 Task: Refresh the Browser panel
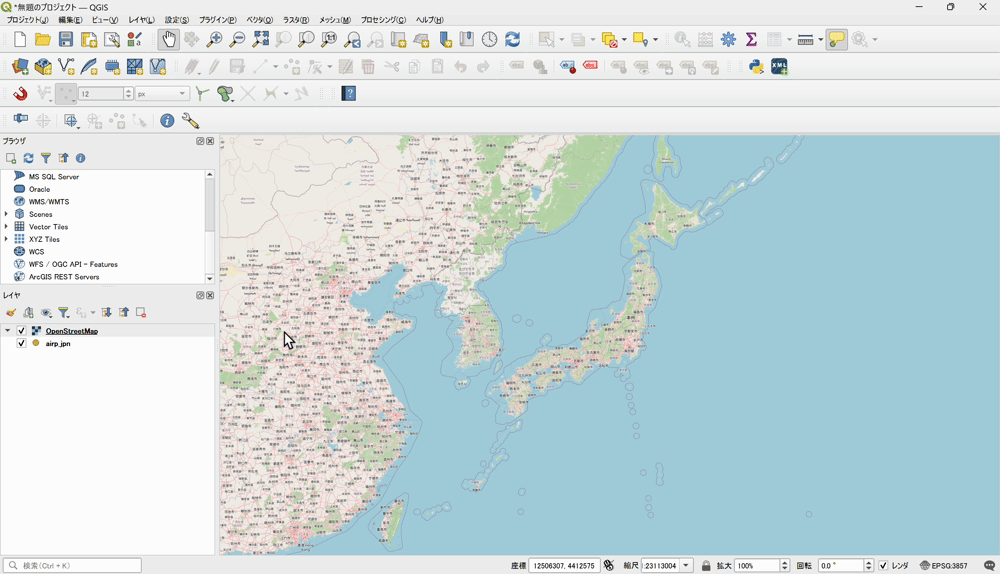coord(28,158)
